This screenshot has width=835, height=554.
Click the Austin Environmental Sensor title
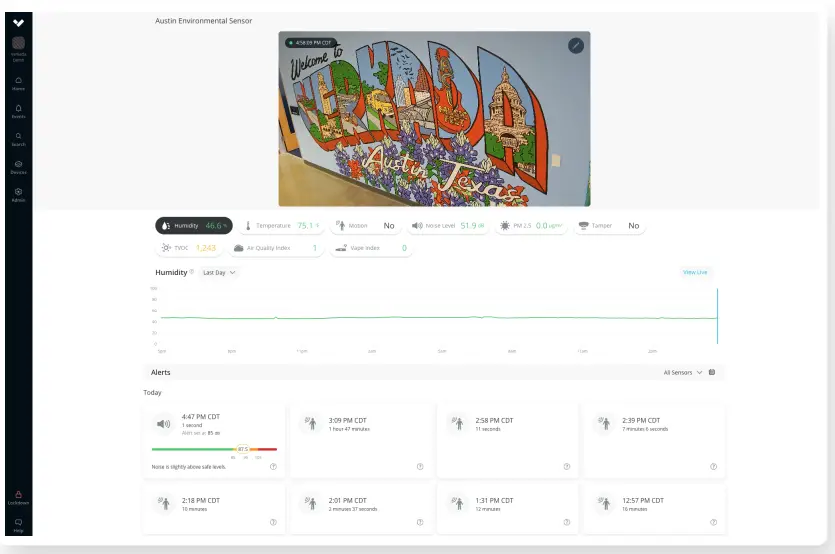[x=203, y=21]
